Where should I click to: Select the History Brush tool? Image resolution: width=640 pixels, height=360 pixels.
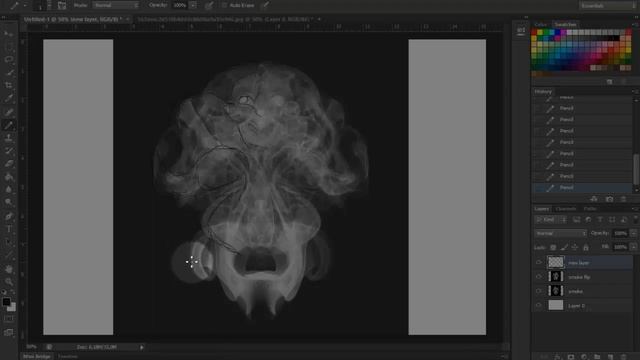pos(9,151)
